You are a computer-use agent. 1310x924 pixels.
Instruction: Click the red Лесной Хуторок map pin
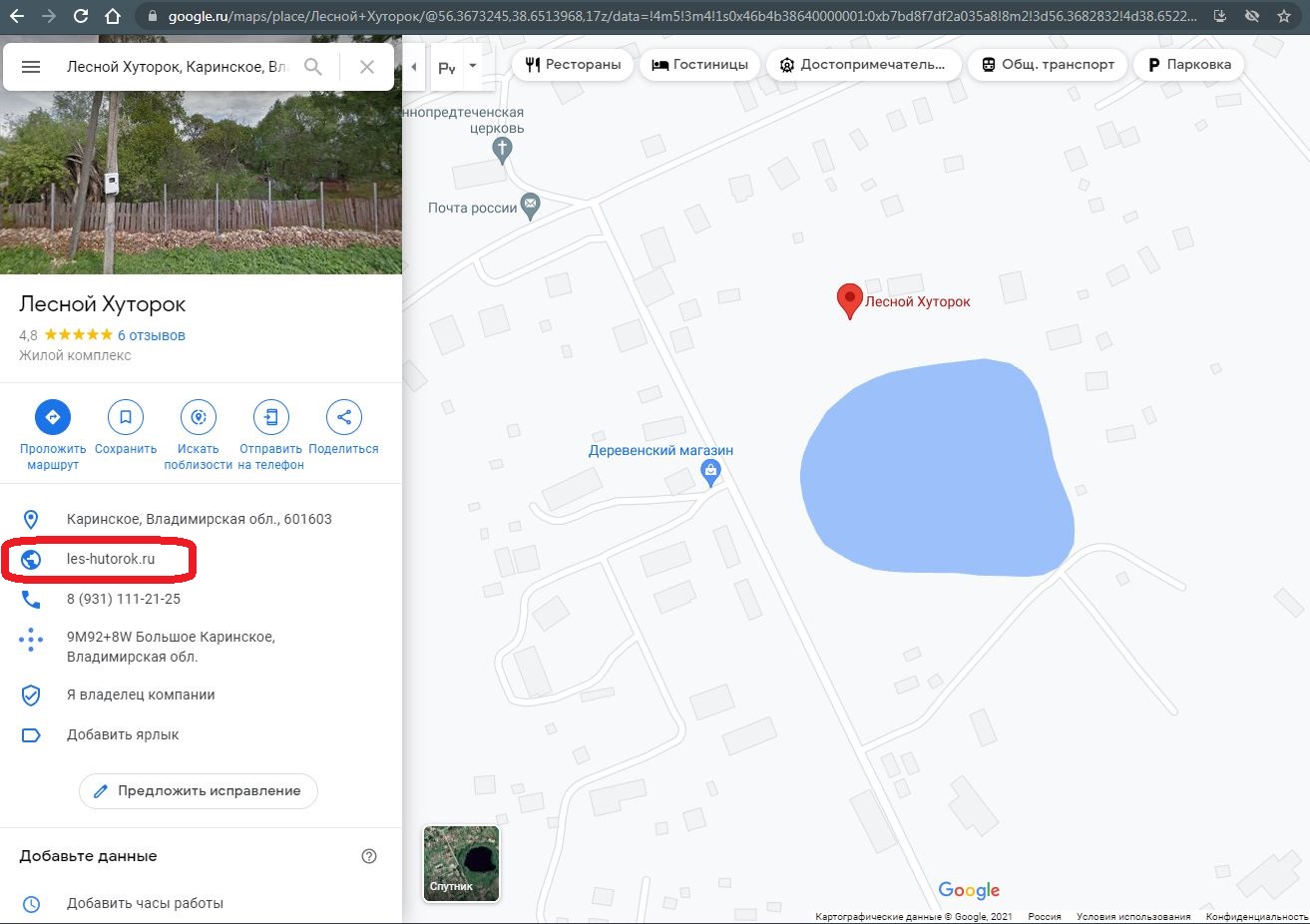(849, 301)
